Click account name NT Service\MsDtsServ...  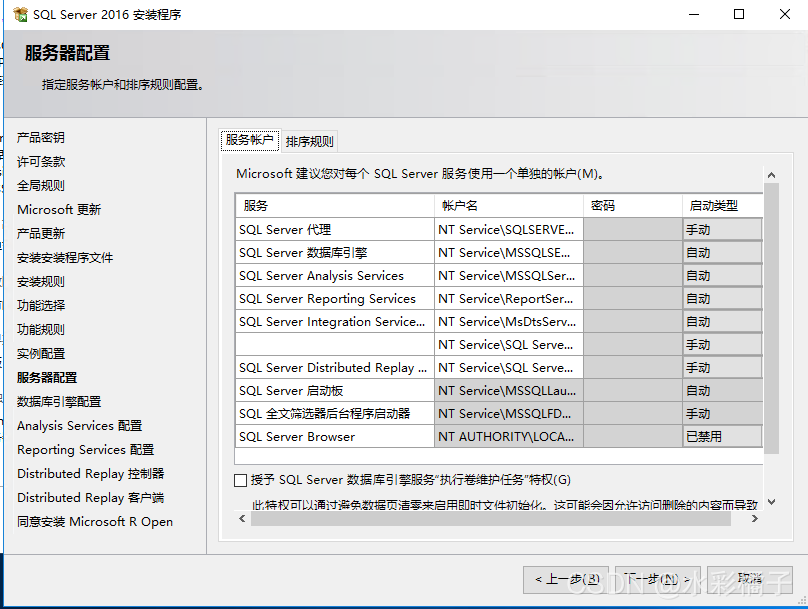tap(509, 322)
